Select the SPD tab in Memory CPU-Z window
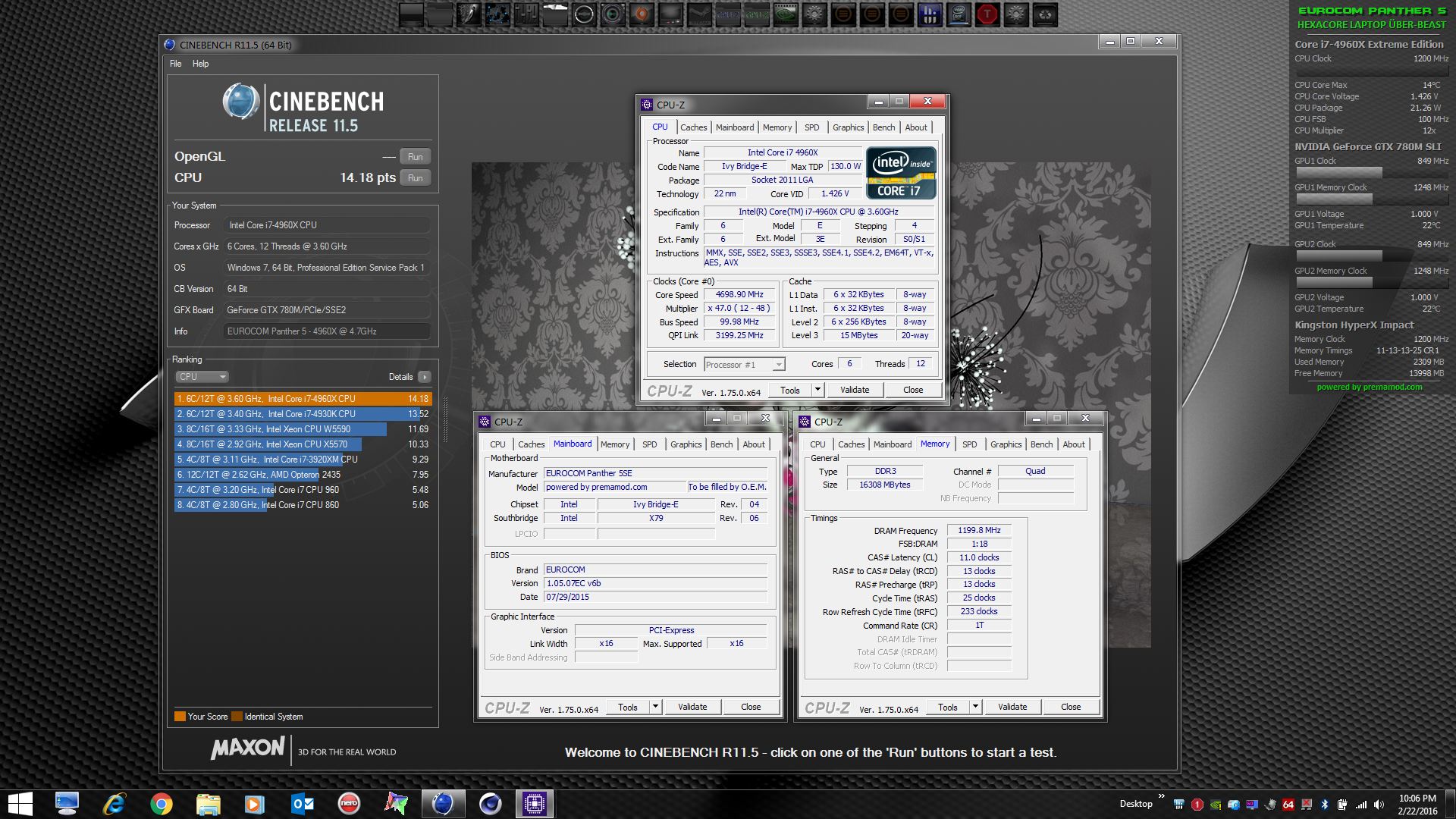 969,444
